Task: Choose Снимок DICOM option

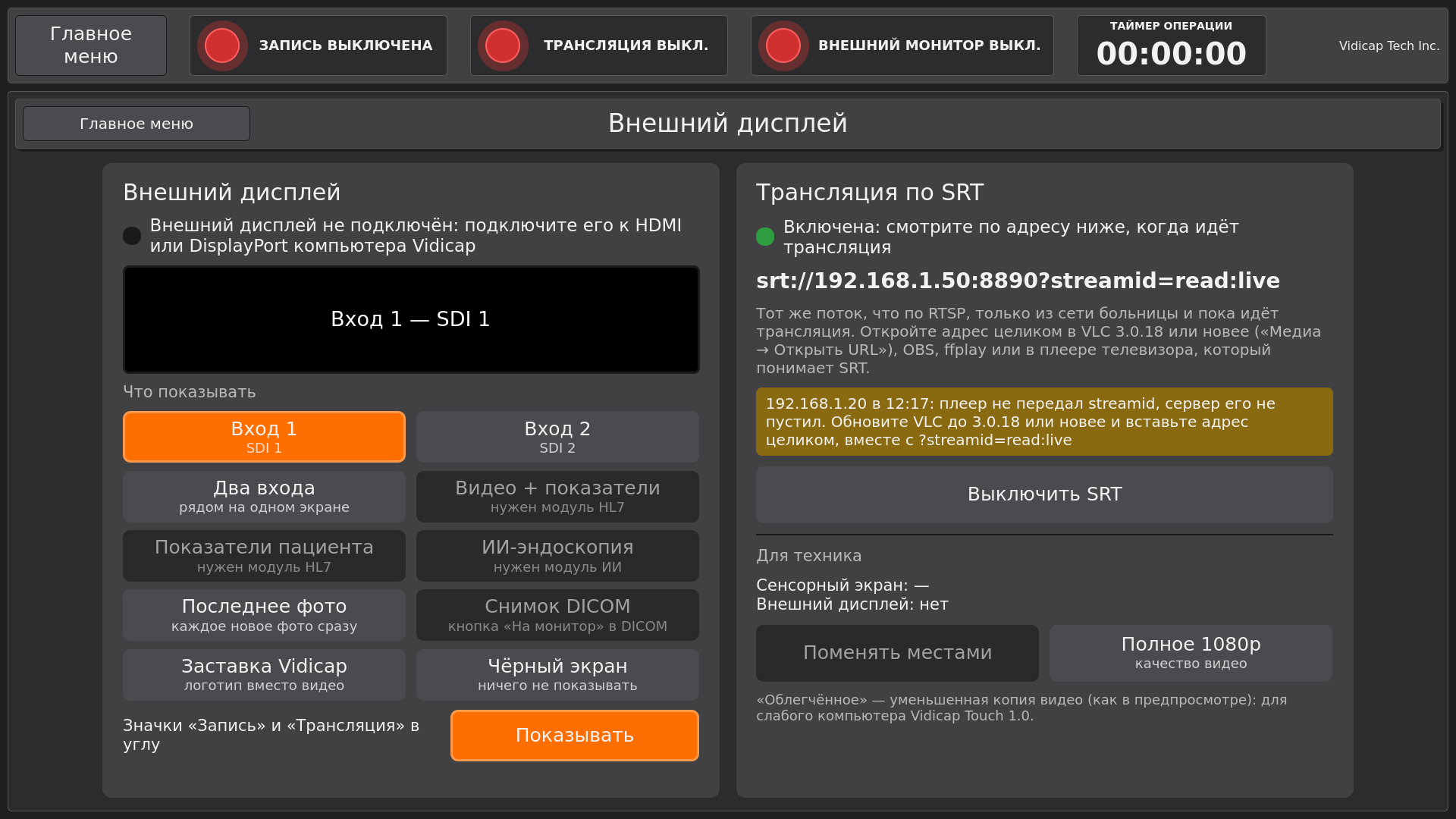Action: point(557,615)
